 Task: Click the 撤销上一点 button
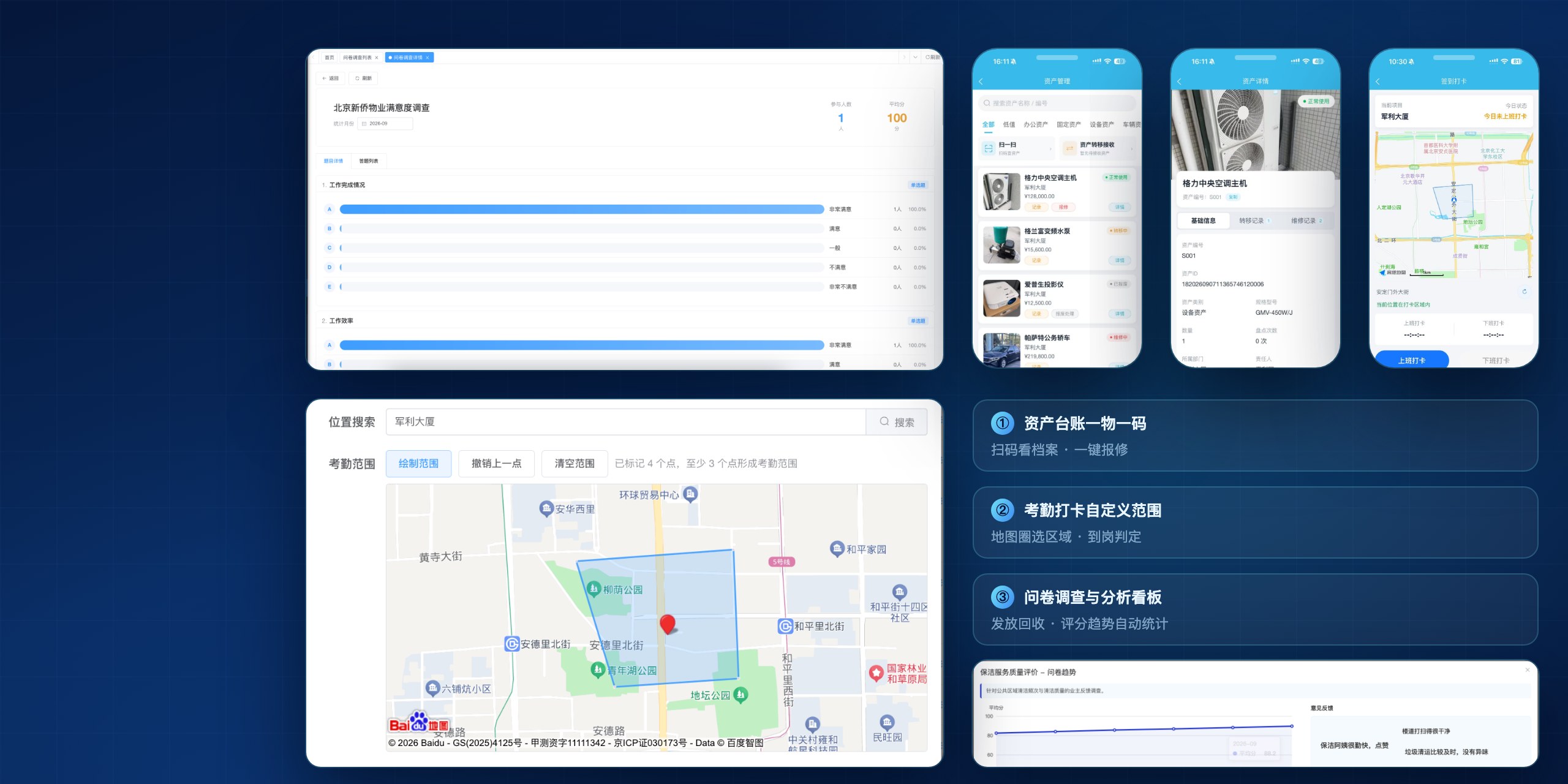click(496, 464)
